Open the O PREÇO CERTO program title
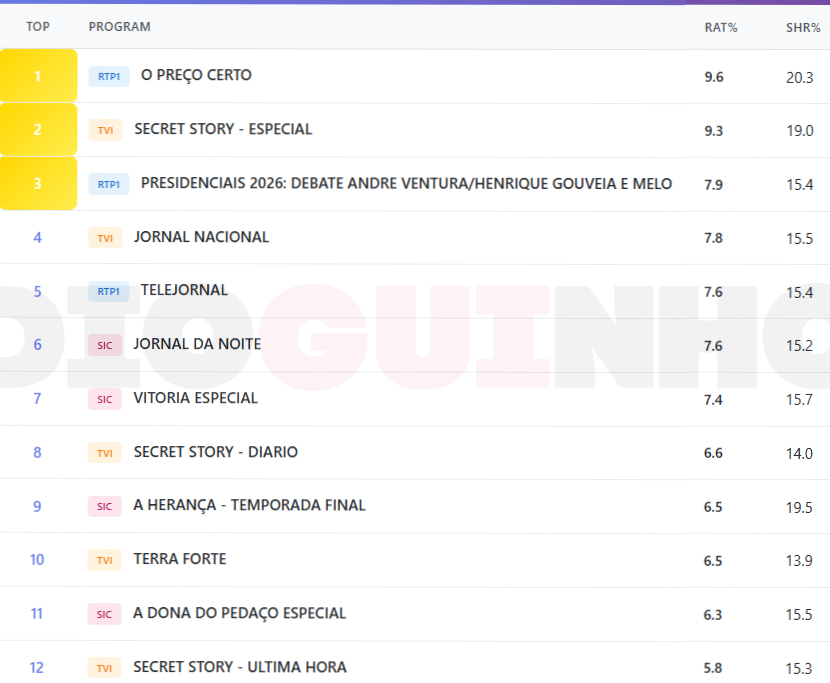This screenshot has width=830, height=683. coord(196,75)
